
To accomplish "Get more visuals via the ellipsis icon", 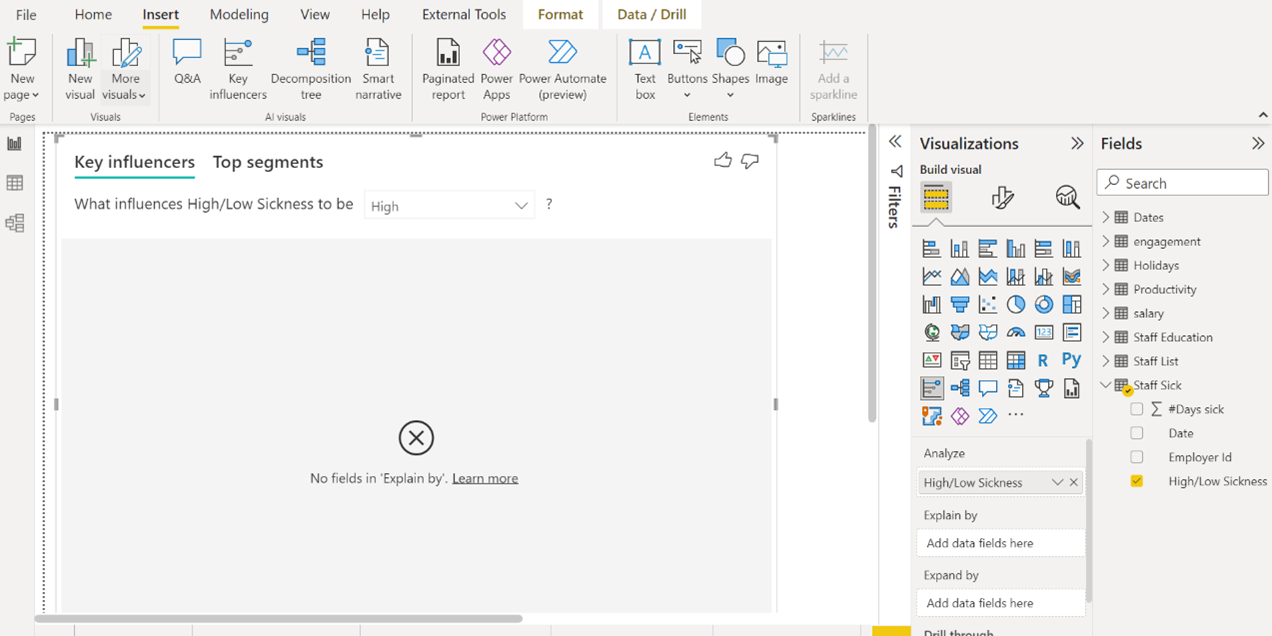I will click(x=1015, y=415).
